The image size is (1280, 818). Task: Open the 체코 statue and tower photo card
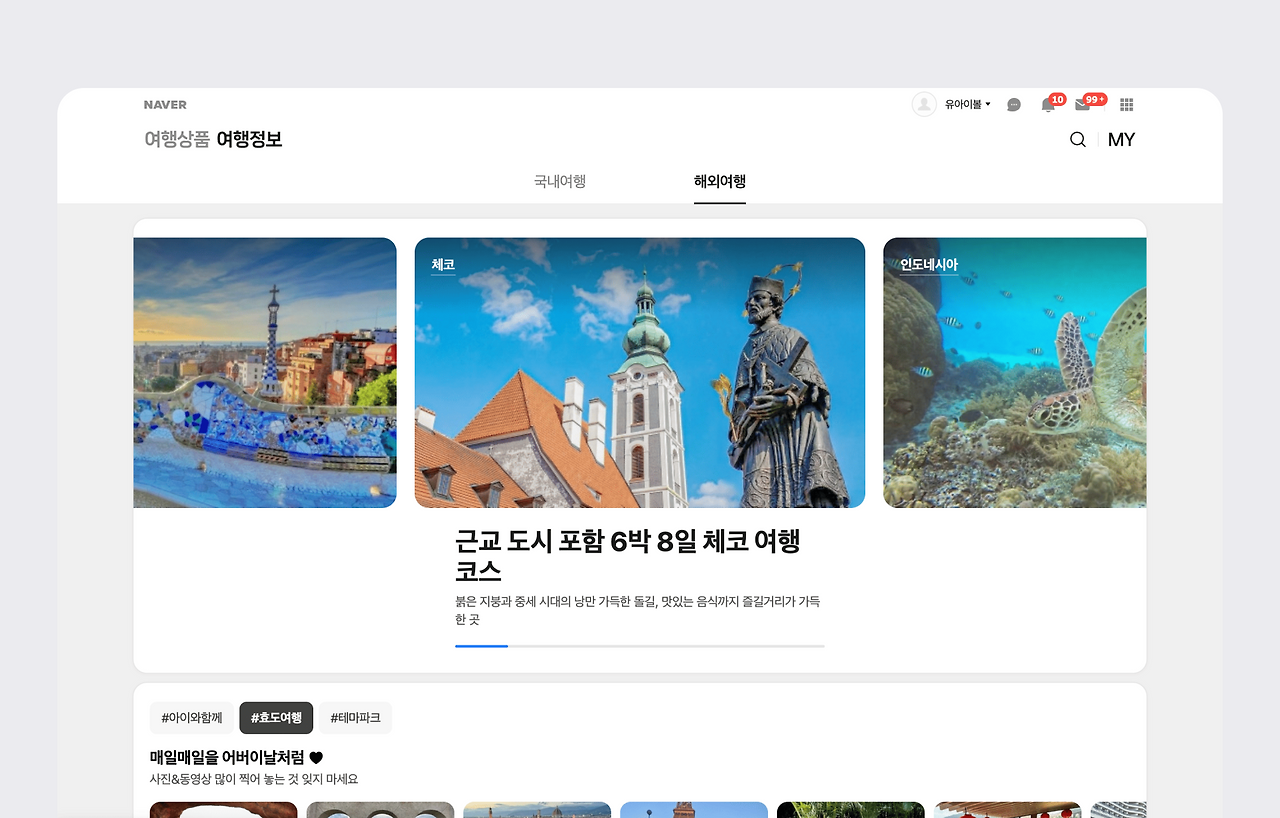pos(640,373)
